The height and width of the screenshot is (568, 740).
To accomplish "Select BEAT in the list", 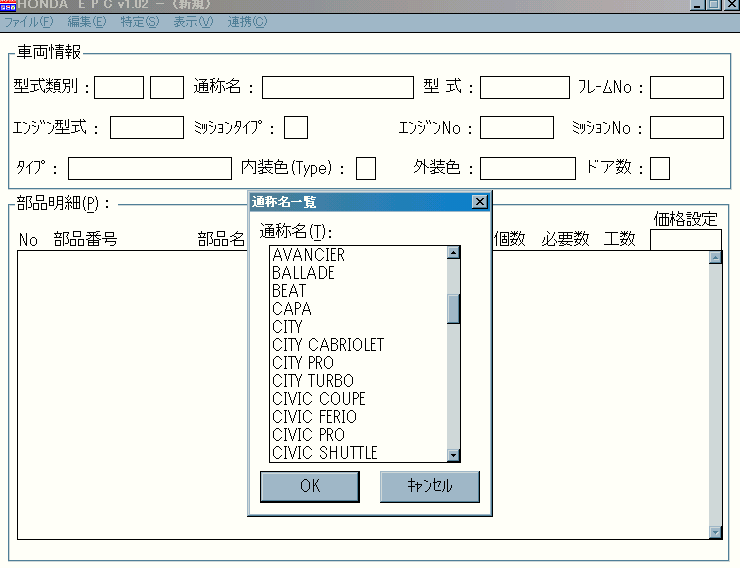I will 359,291.
